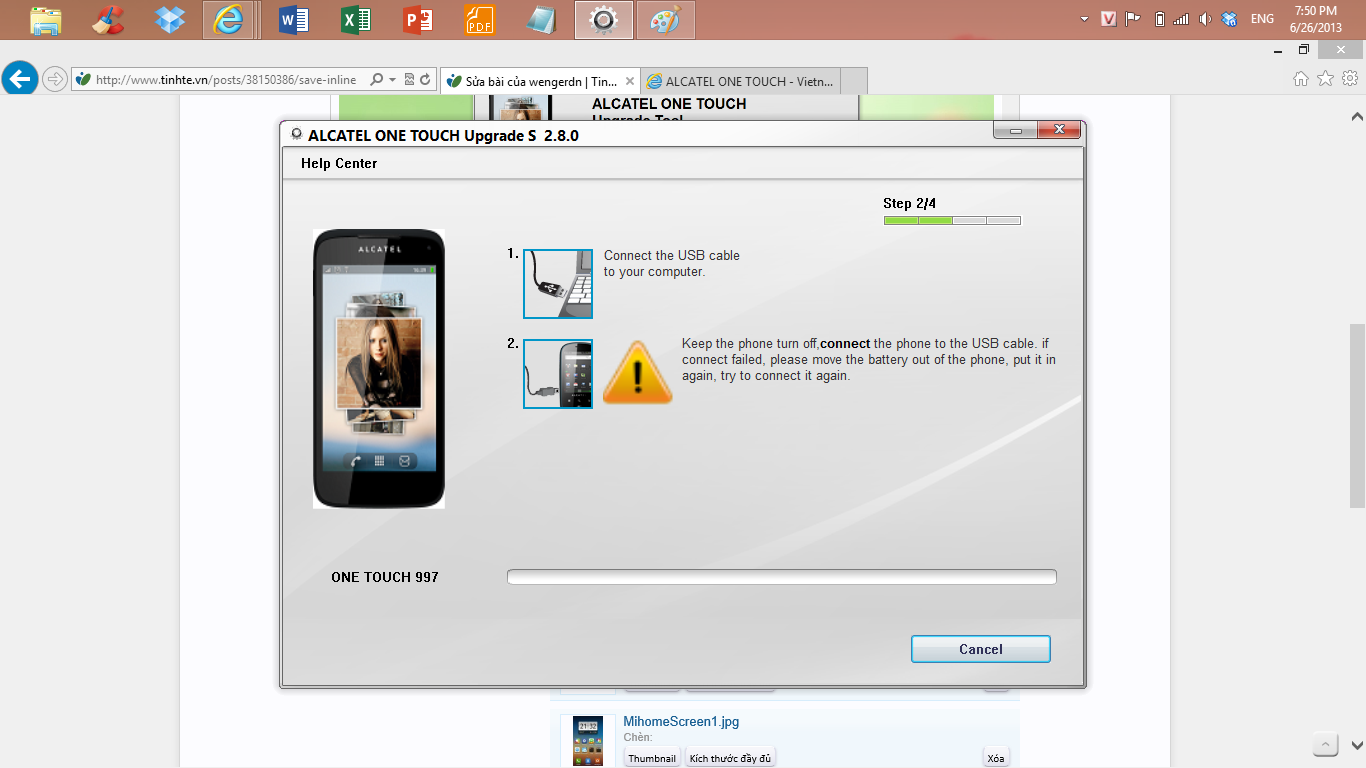The height and width of the screenshot is (768, 1366).
Task: Open File Explorer from the taskbar
Action: 45,19
